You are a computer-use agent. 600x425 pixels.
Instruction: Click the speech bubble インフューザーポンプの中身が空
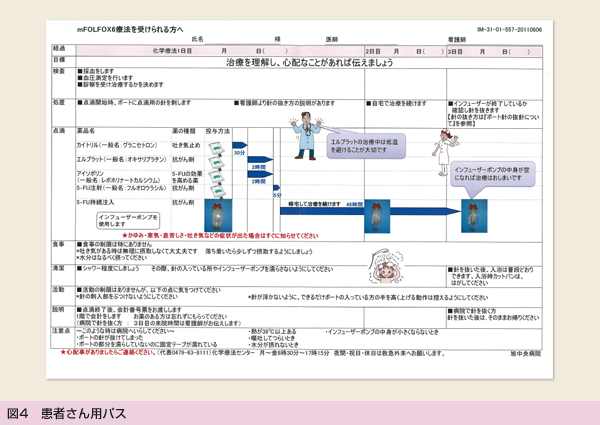coord(492,174)
